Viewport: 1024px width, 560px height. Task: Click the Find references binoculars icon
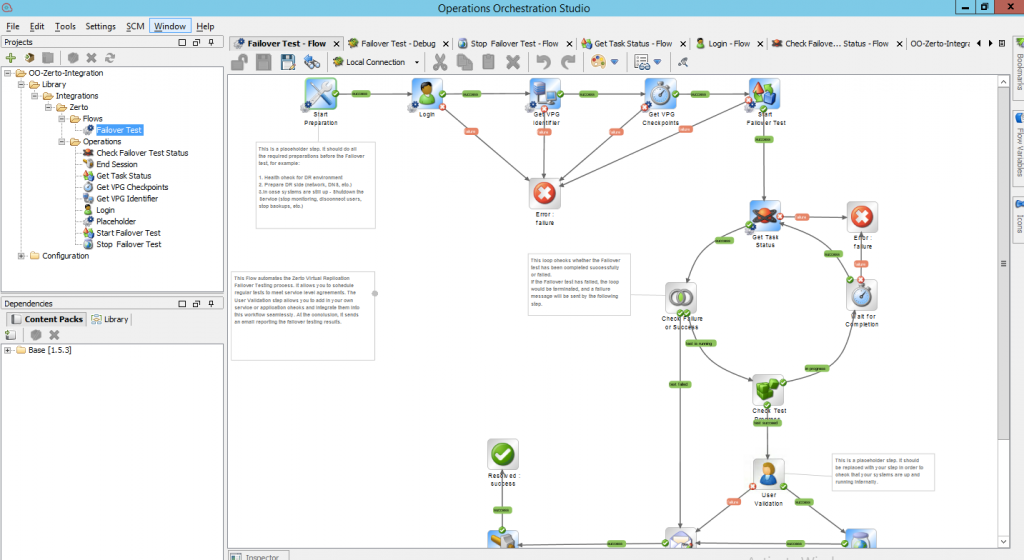point(312,62)
